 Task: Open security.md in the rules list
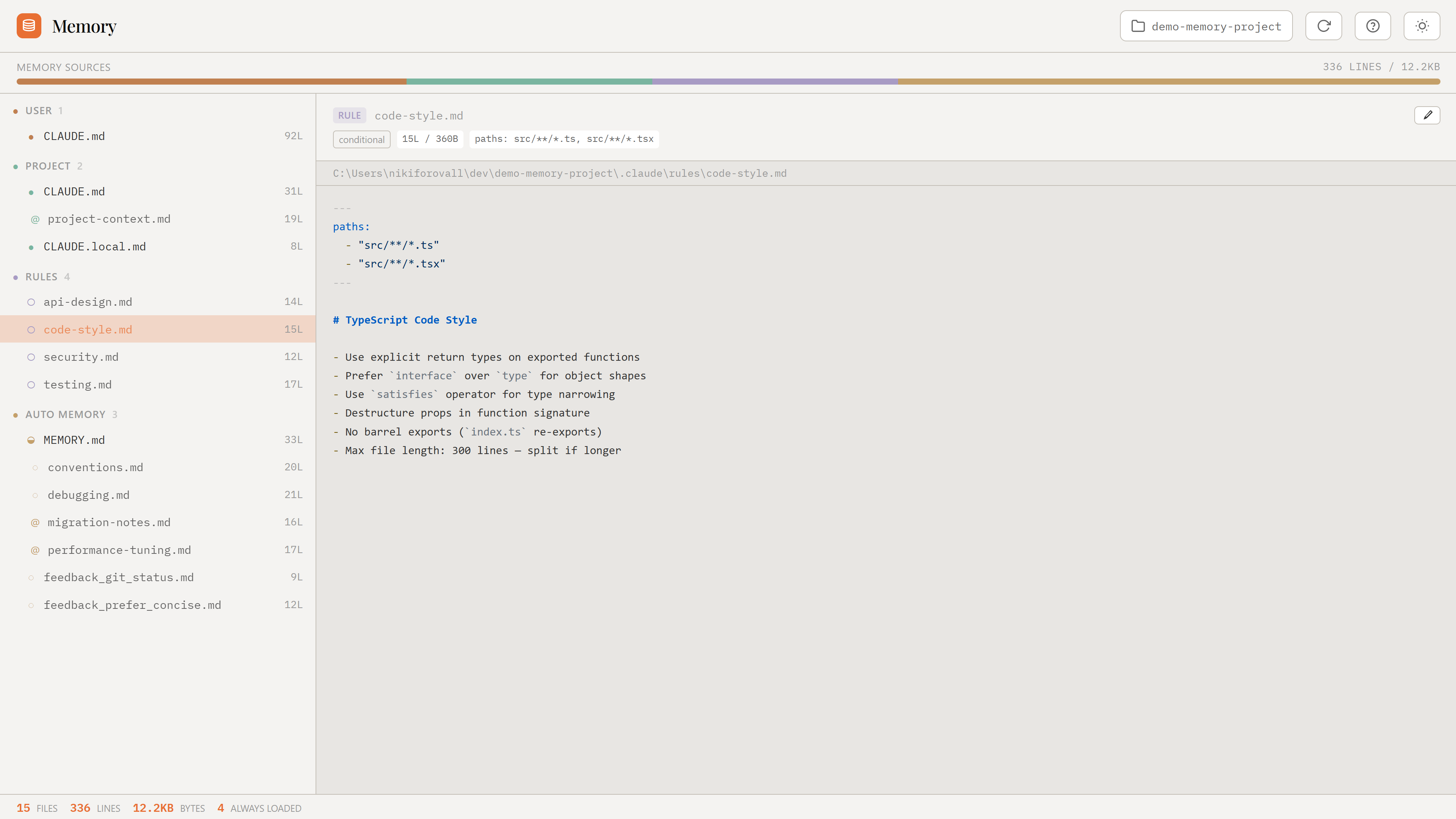81,357
